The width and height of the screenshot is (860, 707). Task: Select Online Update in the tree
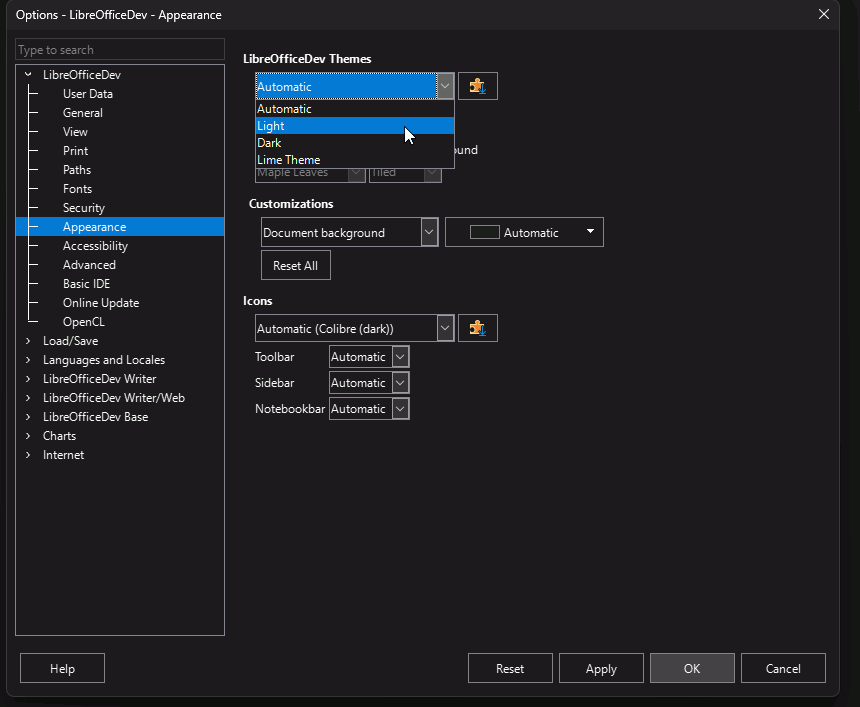(101, 303)
